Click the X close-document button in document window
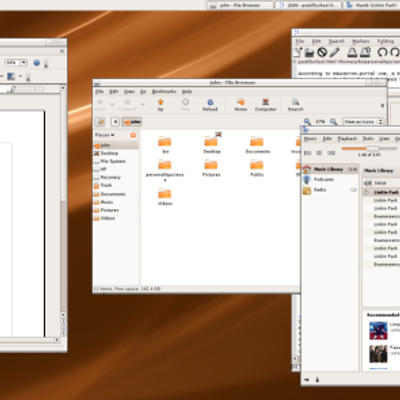The height and width of the screenshot is (400, 400). 62,51
